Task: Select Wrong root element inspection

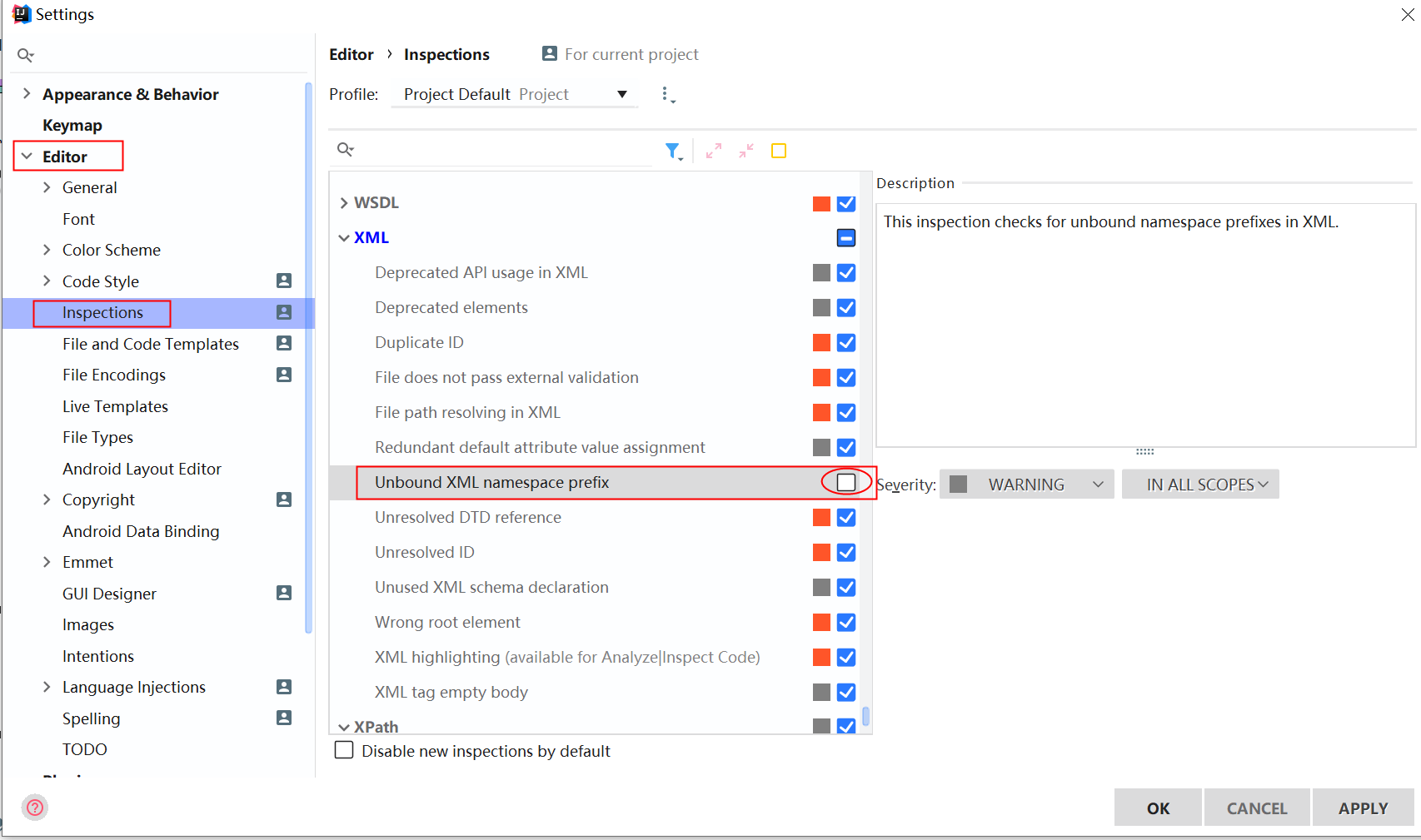Action: [x=447, y=622]
